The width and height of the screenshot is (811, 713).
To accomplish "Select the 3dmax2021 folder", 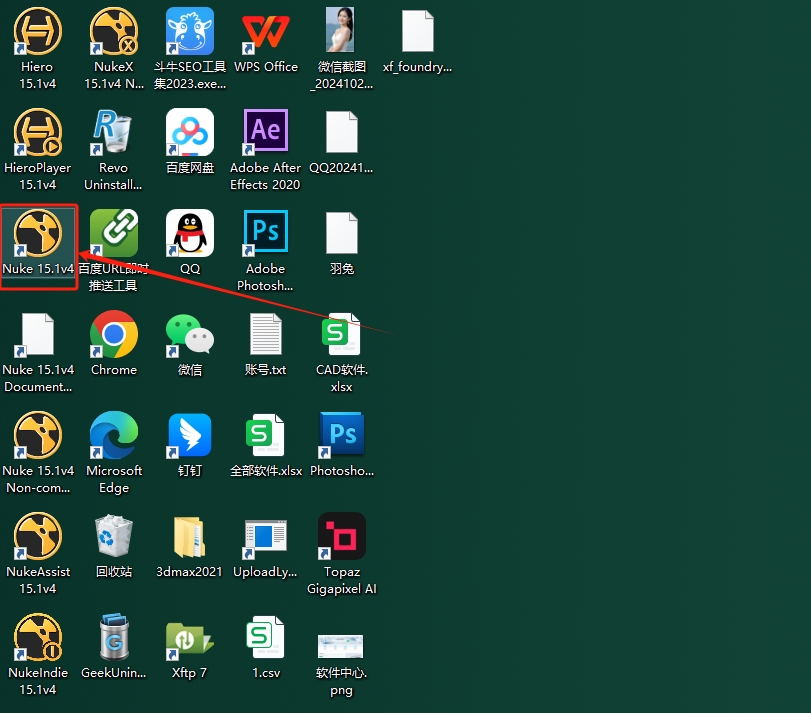I will (190, 537).
